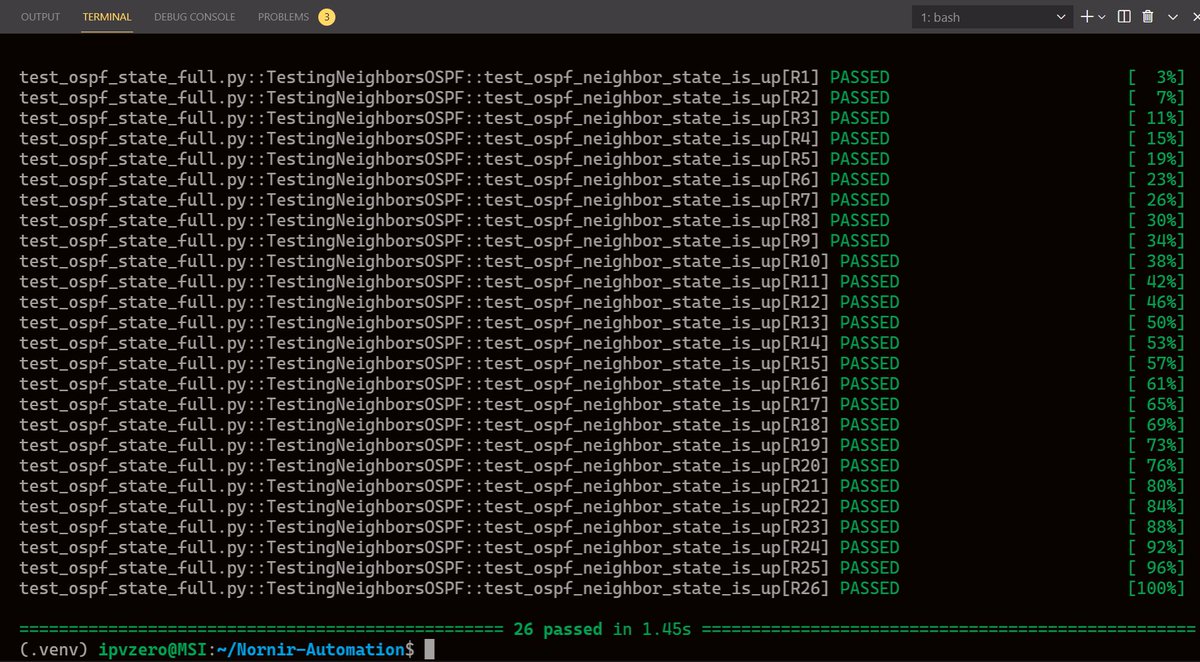1200x662 pixels.
Task: Select the TERMINAL tab
Action: point(107,17)
